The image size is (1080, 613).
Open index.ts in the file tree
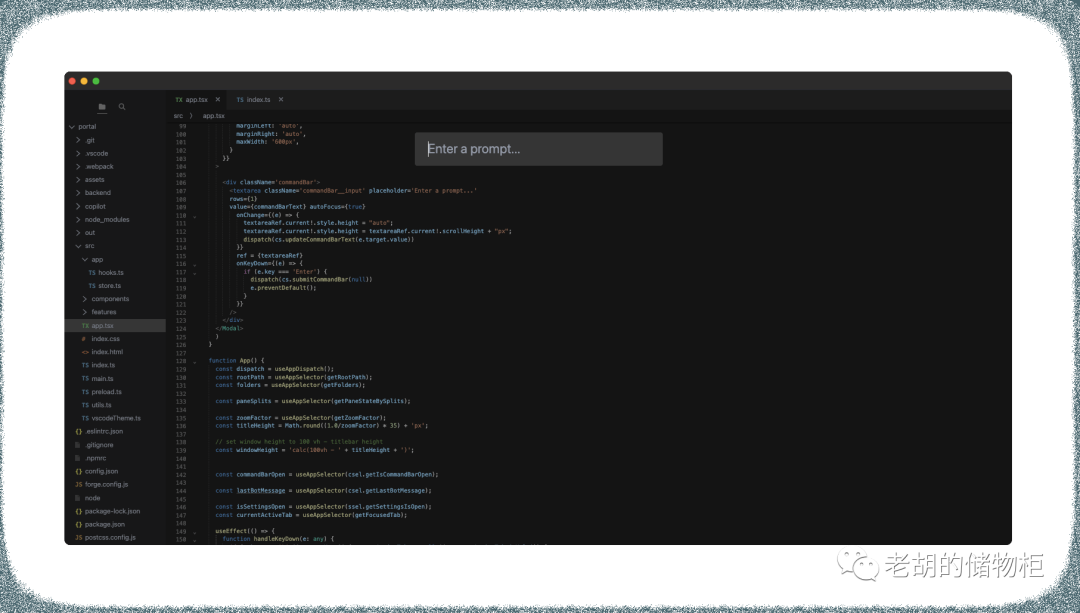click(x=103, y=365)
